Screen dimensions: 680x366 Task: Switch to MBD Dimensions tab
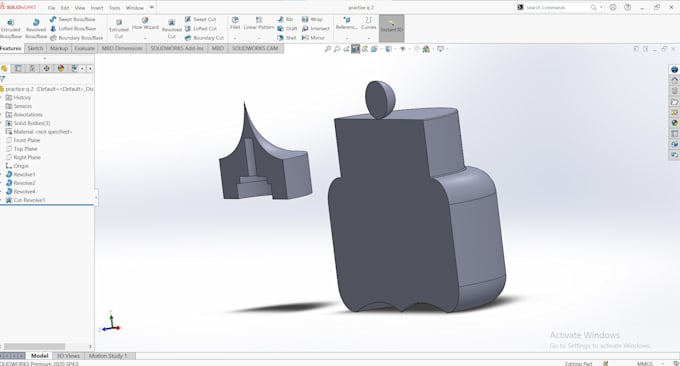122,48
